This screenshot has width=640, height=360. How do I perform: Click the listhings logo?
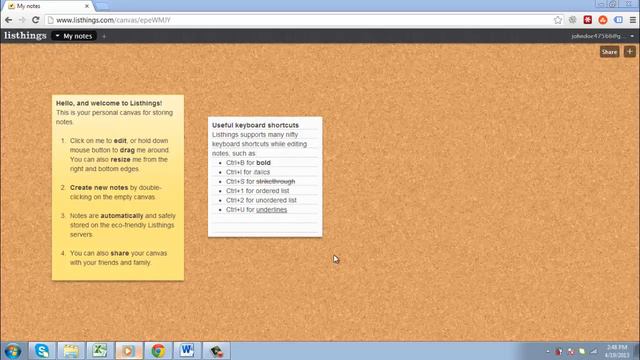[25, 36]
